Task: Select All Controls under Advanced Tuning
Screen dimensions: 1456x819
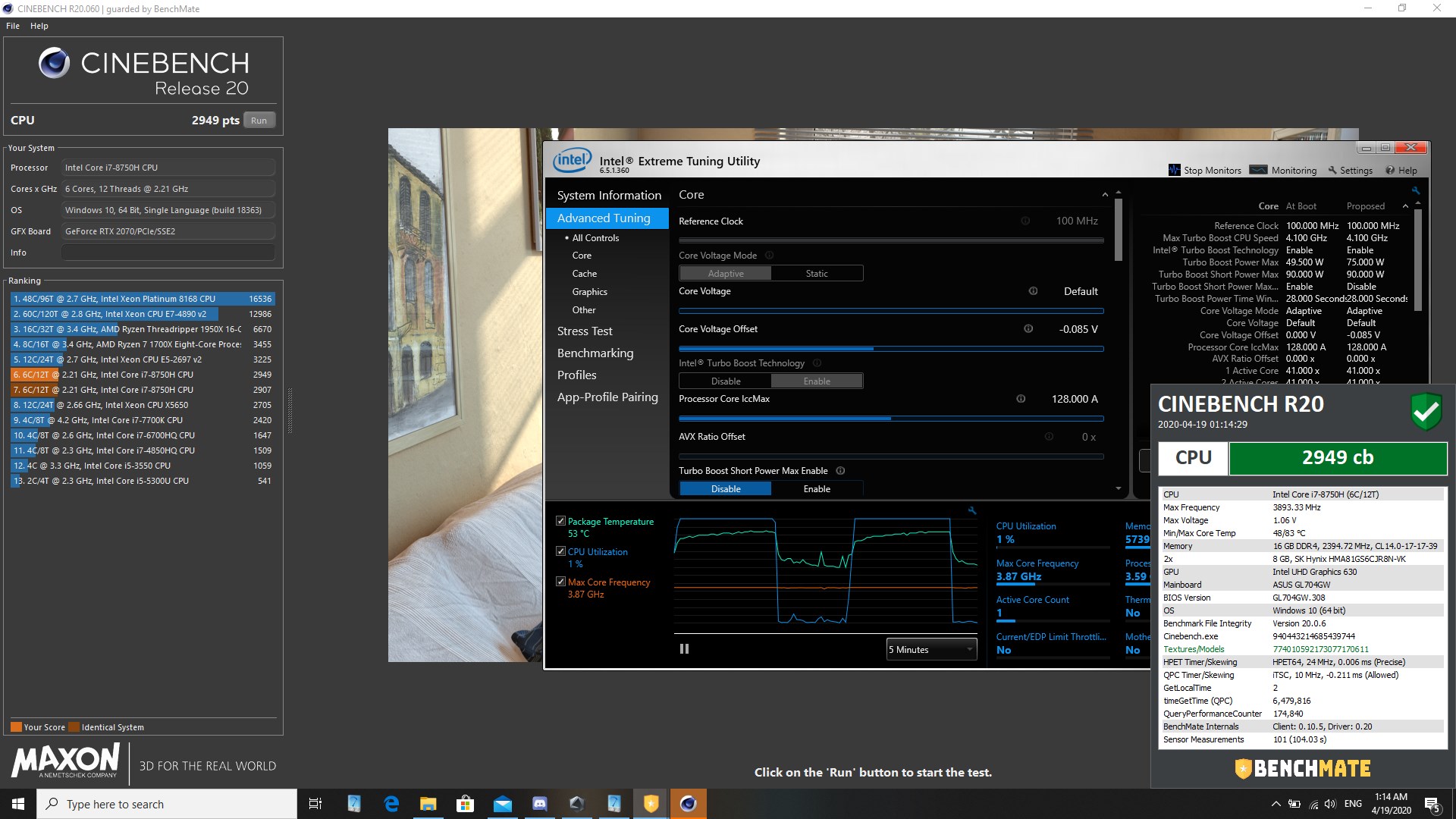Action: click(x=595, y=238)
